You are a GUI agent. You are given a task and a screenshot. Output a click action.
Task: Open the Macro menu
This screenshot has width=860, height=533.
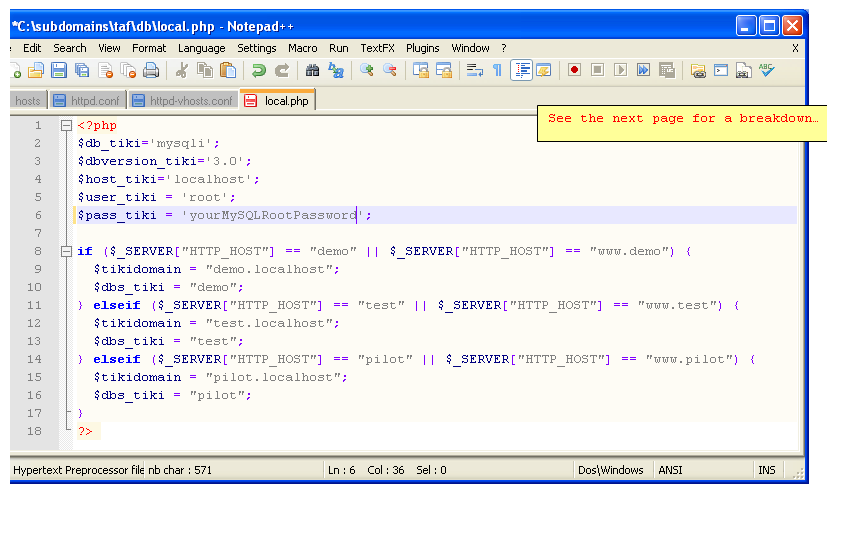pos(303,48)
